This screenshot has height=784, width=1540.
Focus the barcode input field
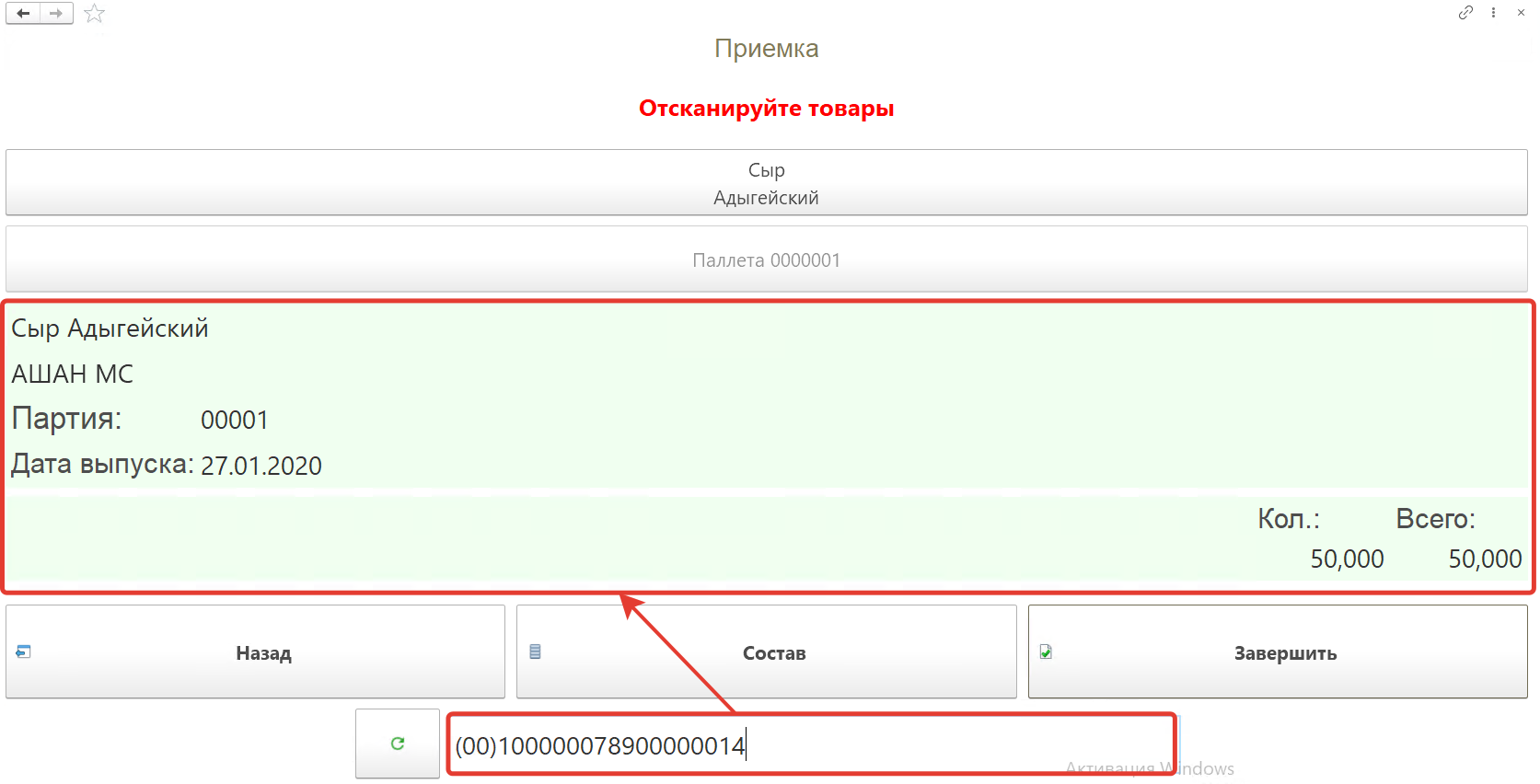click(812, 744)
